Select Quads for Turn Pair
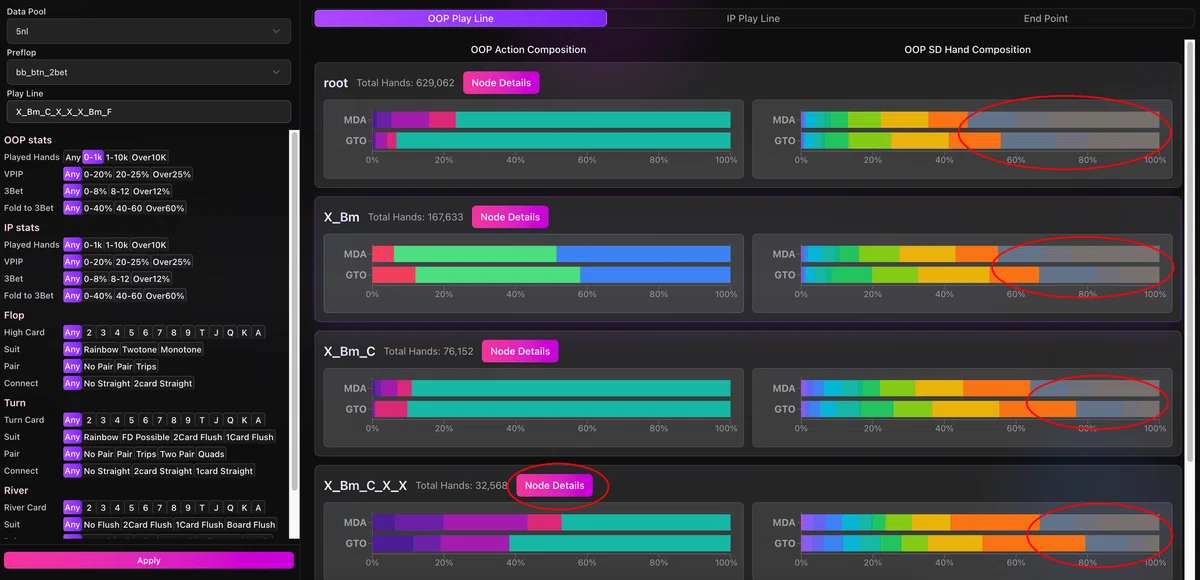Image resolution: width=1200 pixels, height=580 pixels. pyautogui.click(x=209, y=455)
